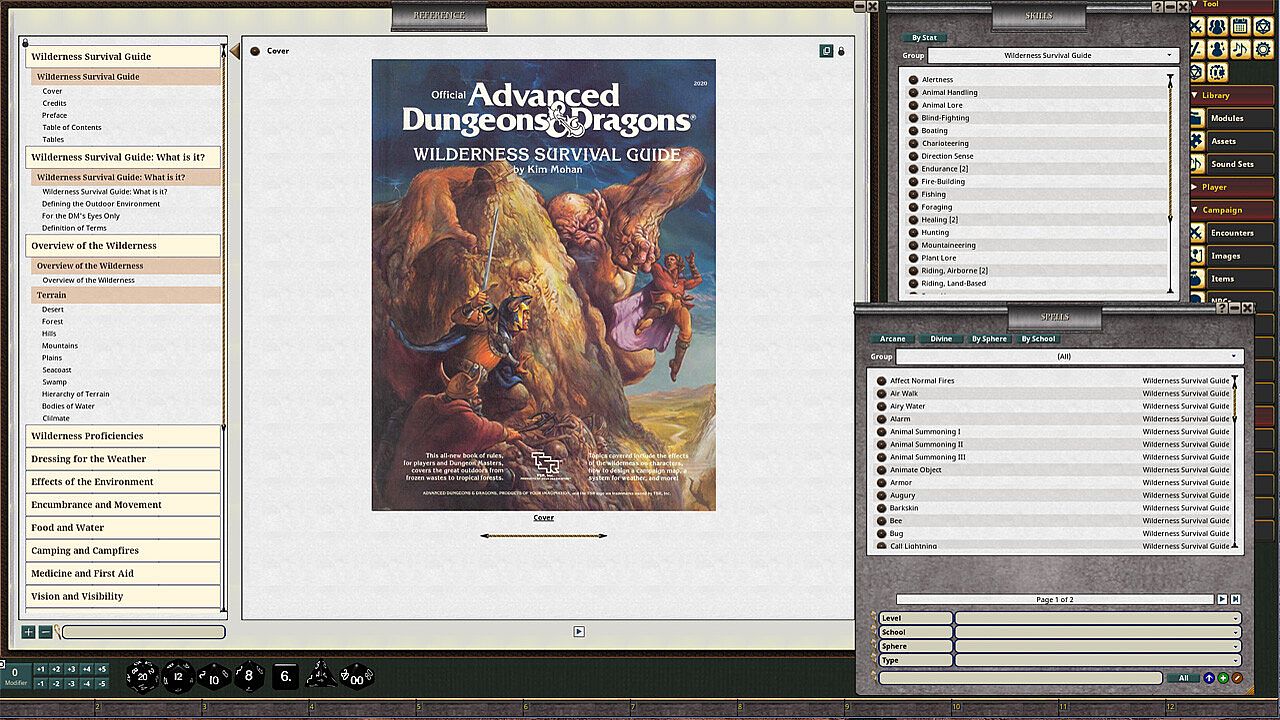Click the table of contents search field
This screenshot has width=1280, height=720.
click(x=143, y=632)
